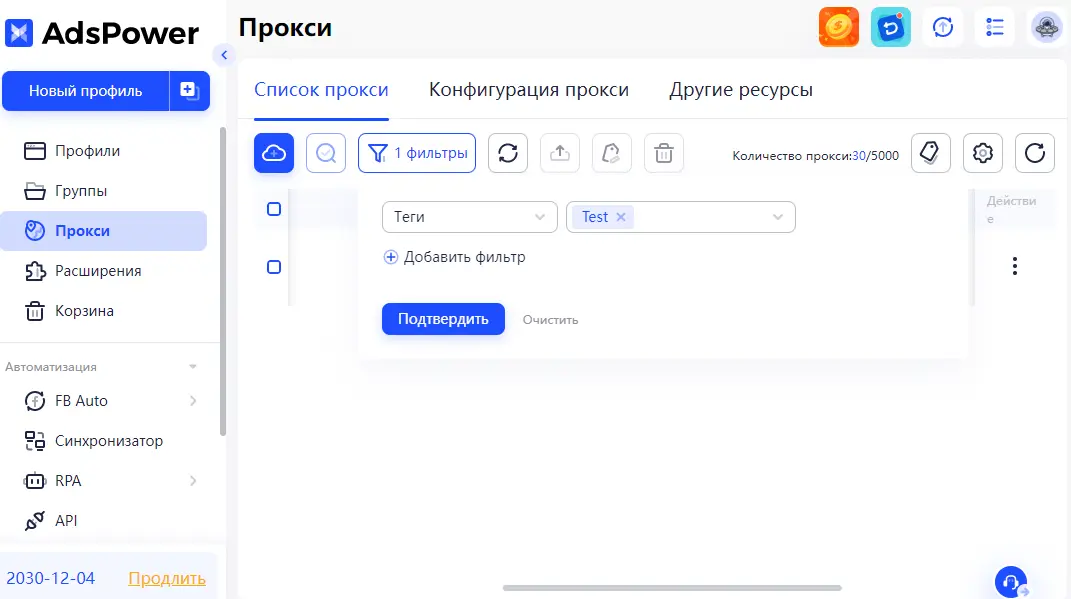The height and width of the screenshot is (599, 1071).
Task: Click the delete trash toolbar icon
Action: (x=663, y=153)
